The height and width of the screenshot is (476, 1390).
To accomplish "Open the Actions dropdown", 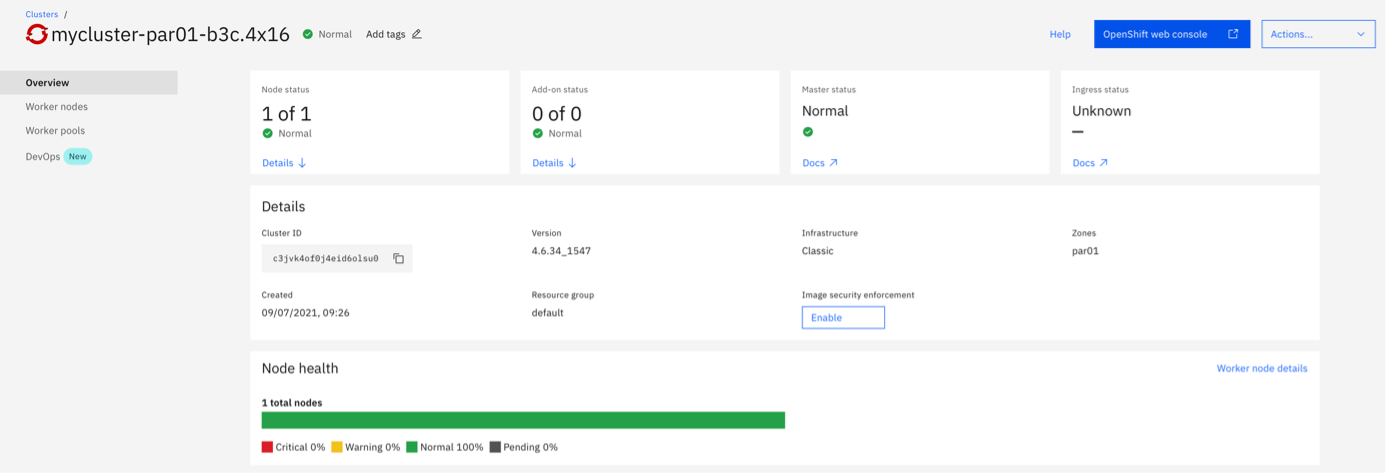I will click(1318, 34).
